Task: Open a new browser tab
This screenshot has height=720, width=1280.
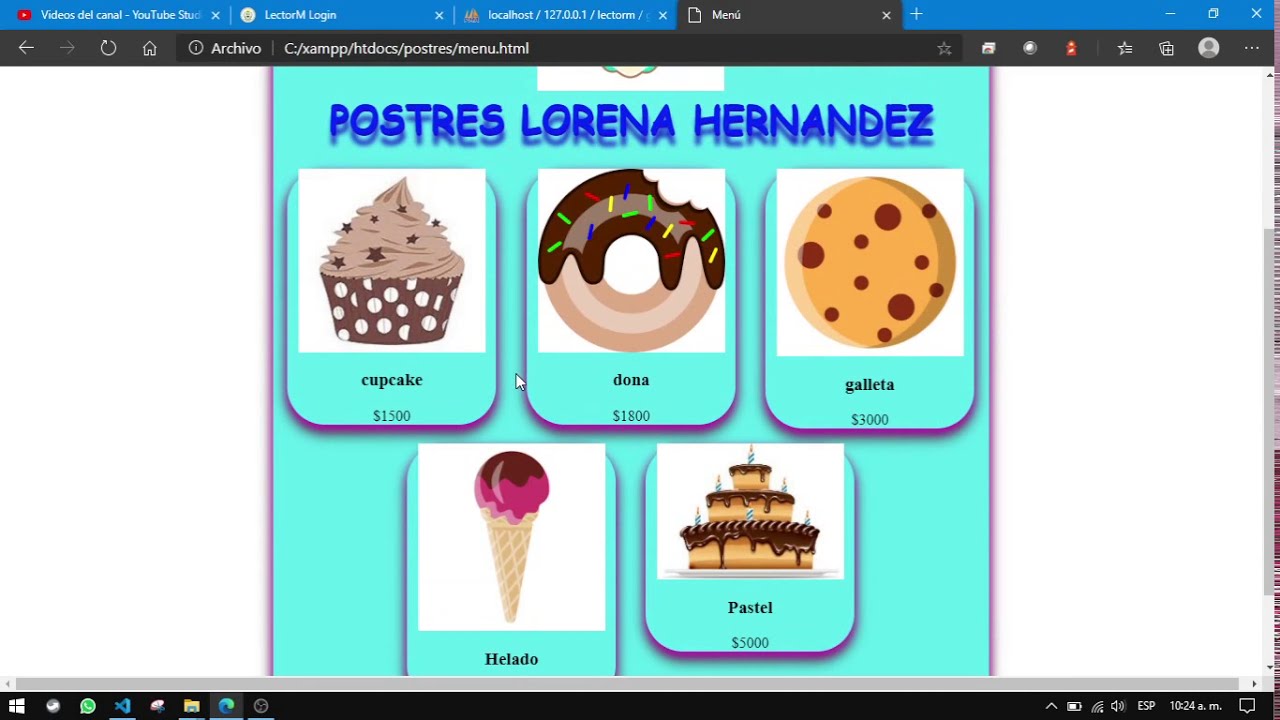Action: tap(916, 14)
